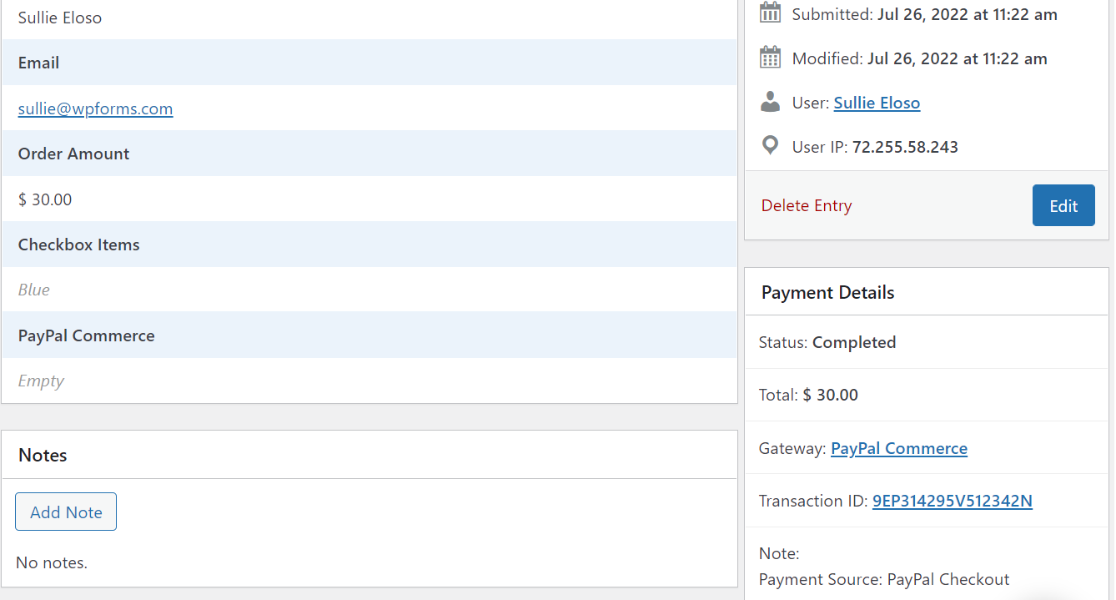Open the PayPal Commerce gateway link
Image resolution: width=1116 pixels, height=600 pixels.
[899, 448]
